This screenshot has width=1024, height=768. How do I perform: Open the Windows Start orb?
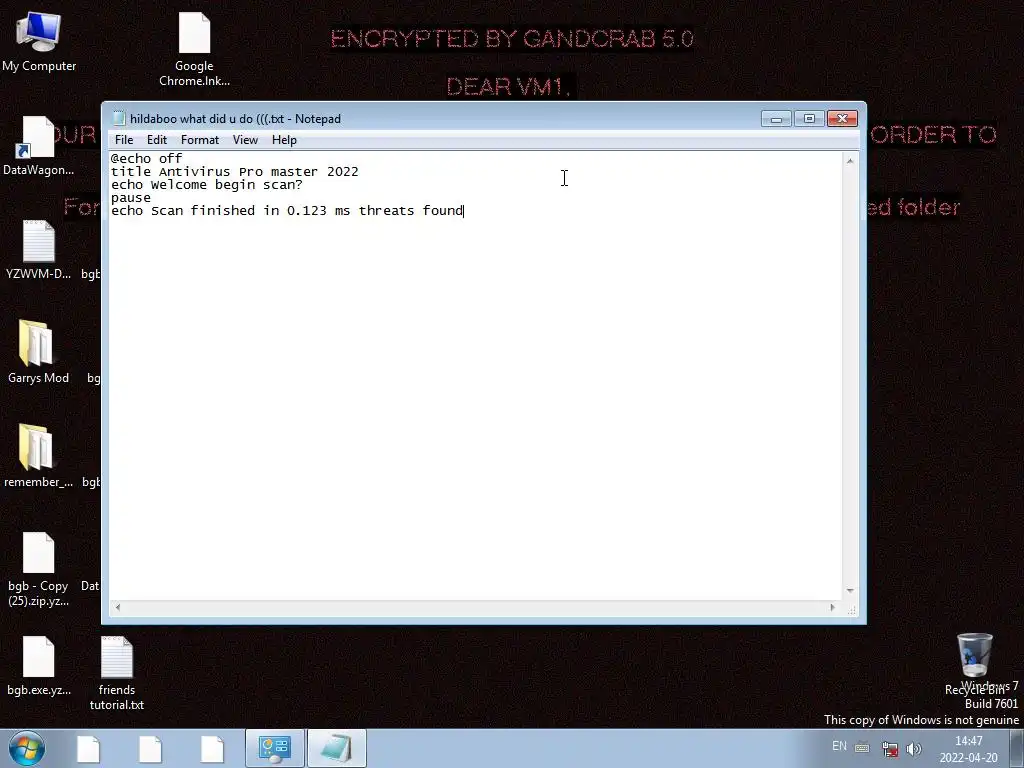click(27, 748)
